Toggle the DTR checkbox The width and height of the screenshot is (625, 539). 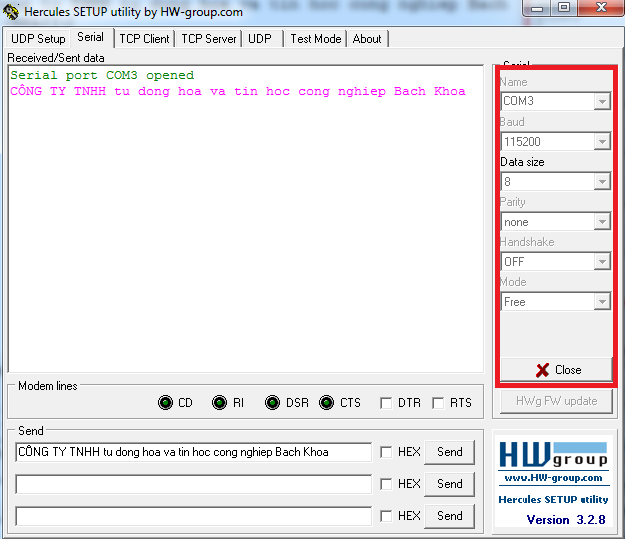[x=385, y=403]
